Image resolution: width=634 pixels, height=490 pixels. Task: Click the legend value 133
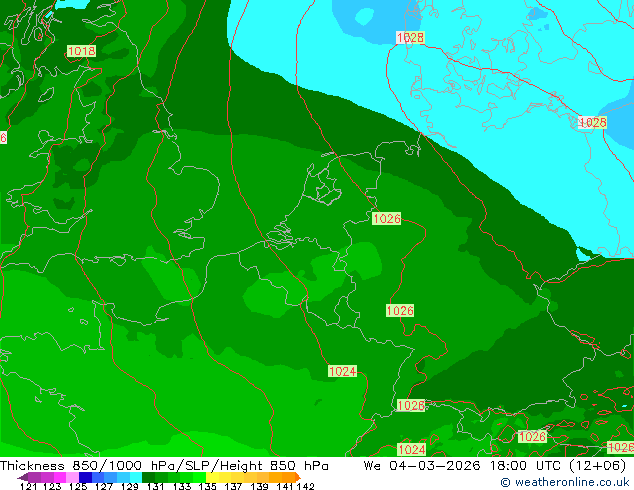pyautogui.click(x=182, y=486)
